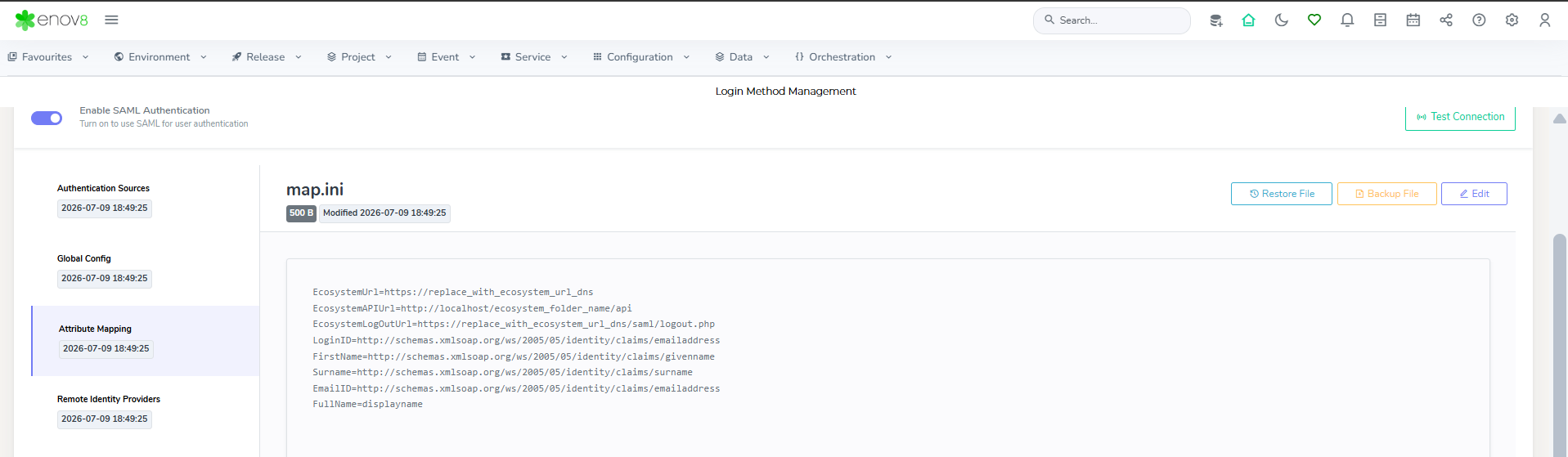Click the Restore File button
1568x457 pixels.
pyautogui.click(x=1282, y=194)
